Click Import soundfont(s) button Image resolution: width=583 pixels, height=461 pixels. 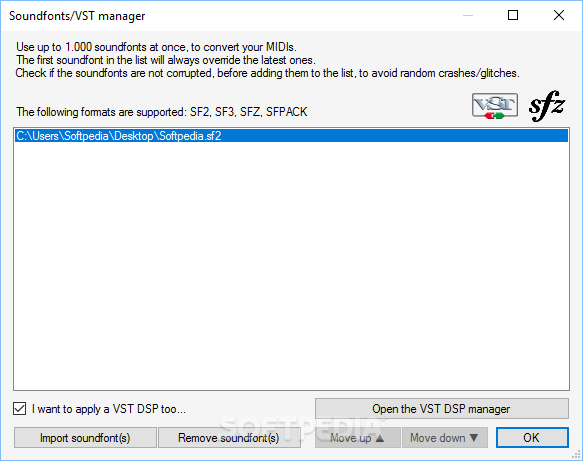pos(85,438)
